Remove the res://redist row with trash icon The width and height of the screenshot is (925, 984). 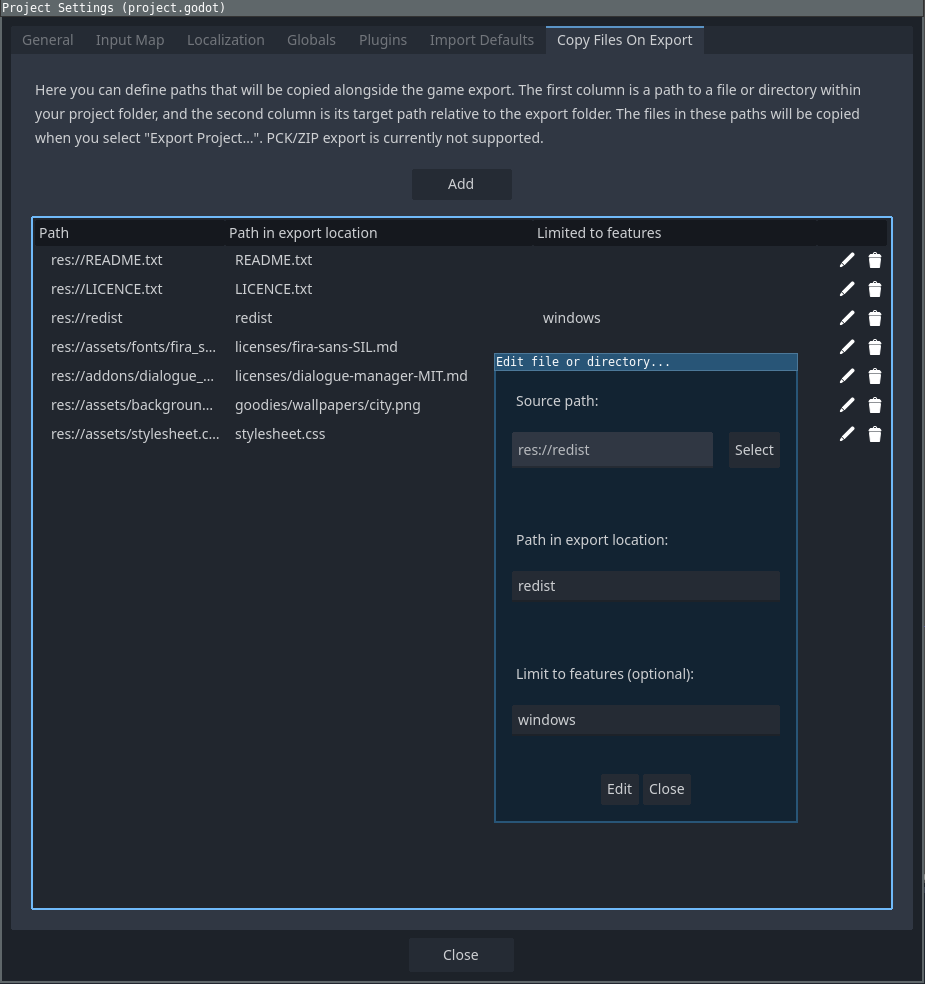coord(874,318)
